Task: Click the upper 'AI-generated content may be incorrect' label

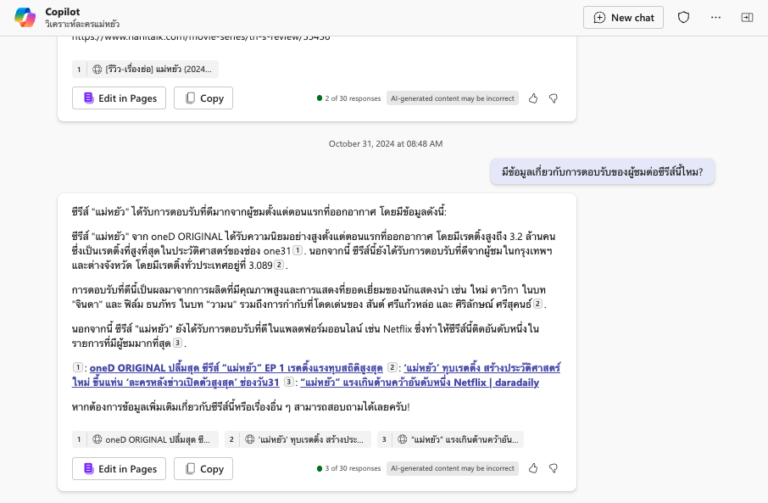Action: point(453,98)
